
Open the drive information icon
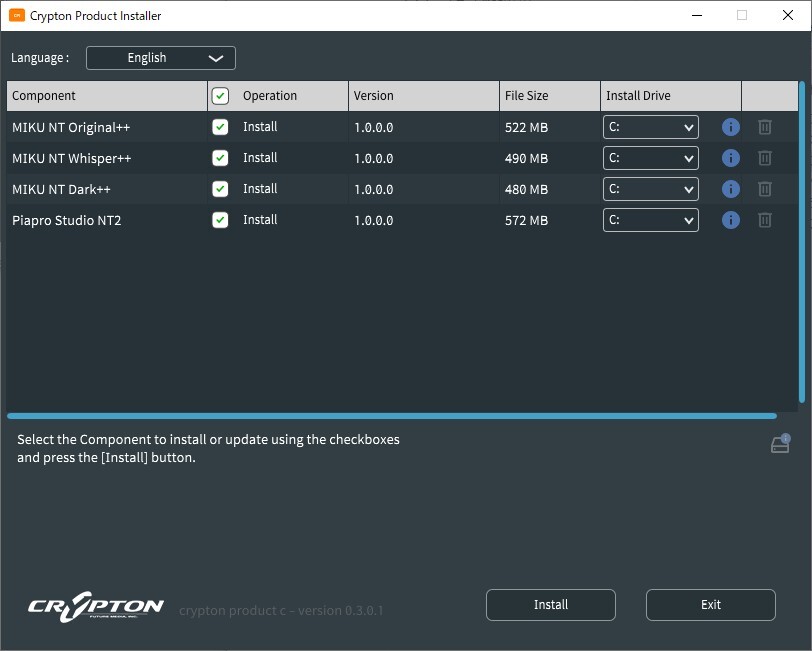780,444
